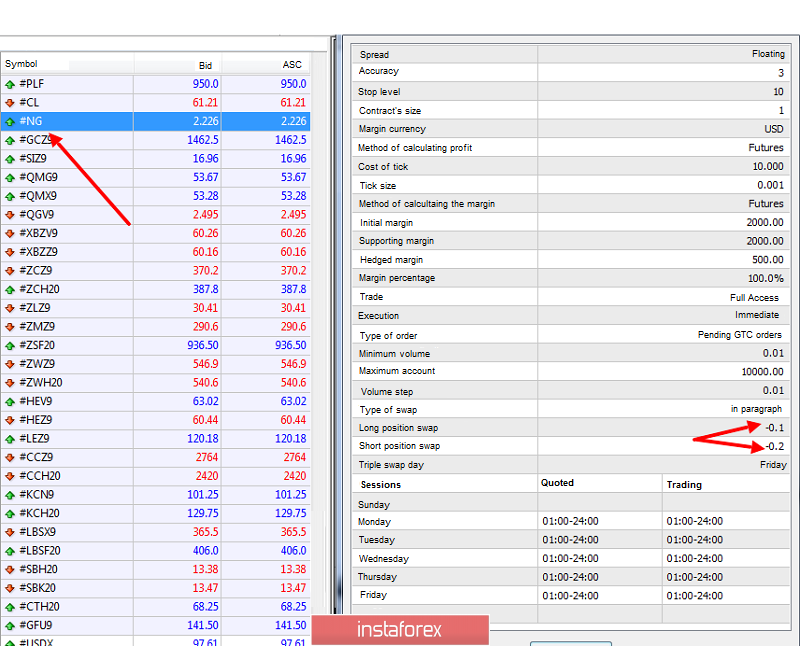
Task: Click the Tick size 0.001 value
Action: coord(770,185)
